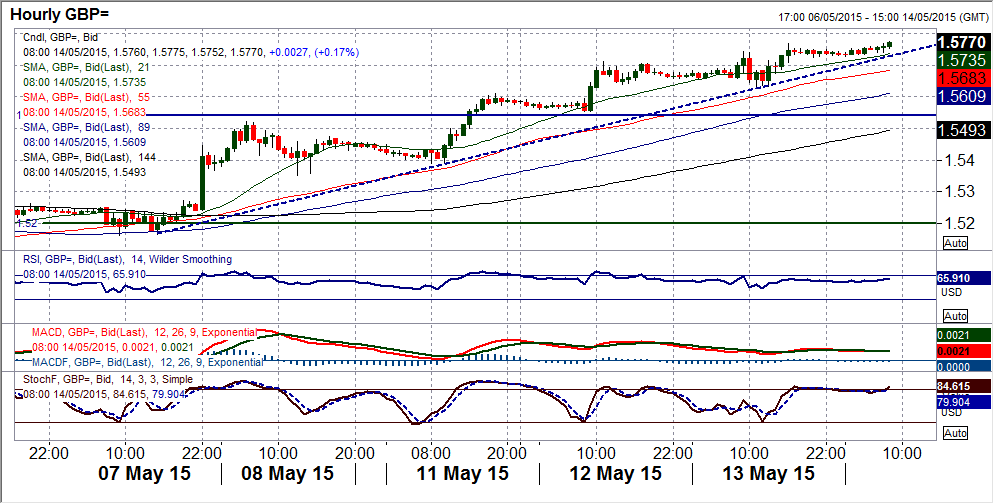994x504 pixels.
Task: Click the Auto button in the Stochastic panel
Action: [955, 433]
